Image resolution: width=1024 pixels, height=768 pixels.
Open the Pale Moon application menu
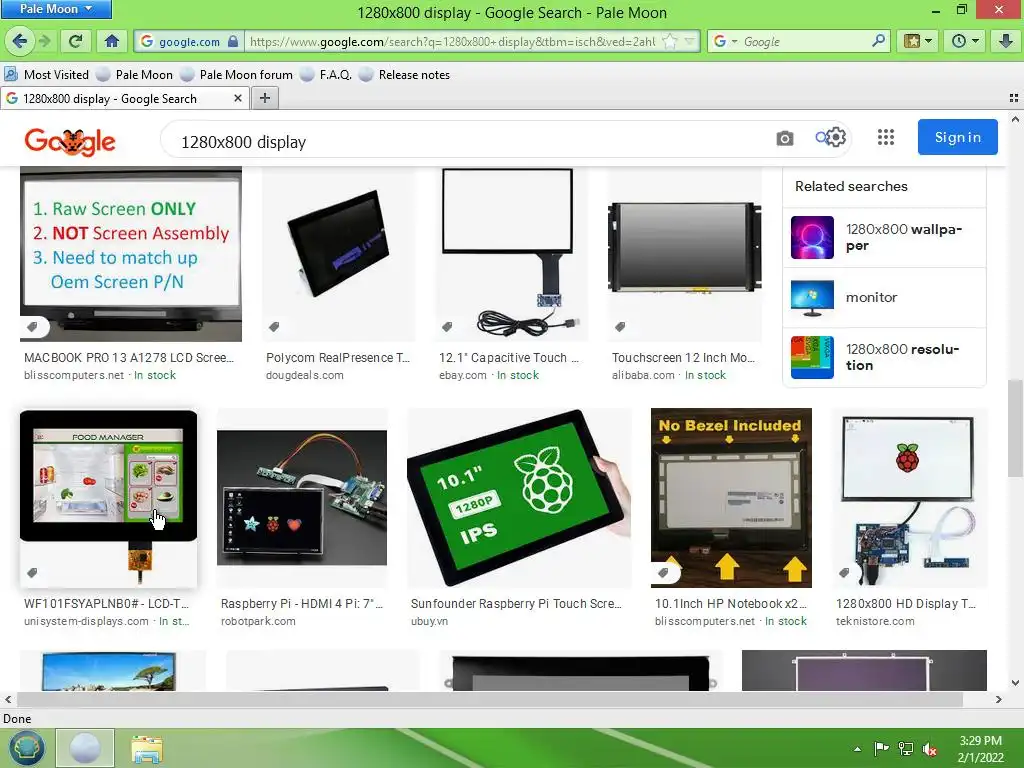coord(56,9)
